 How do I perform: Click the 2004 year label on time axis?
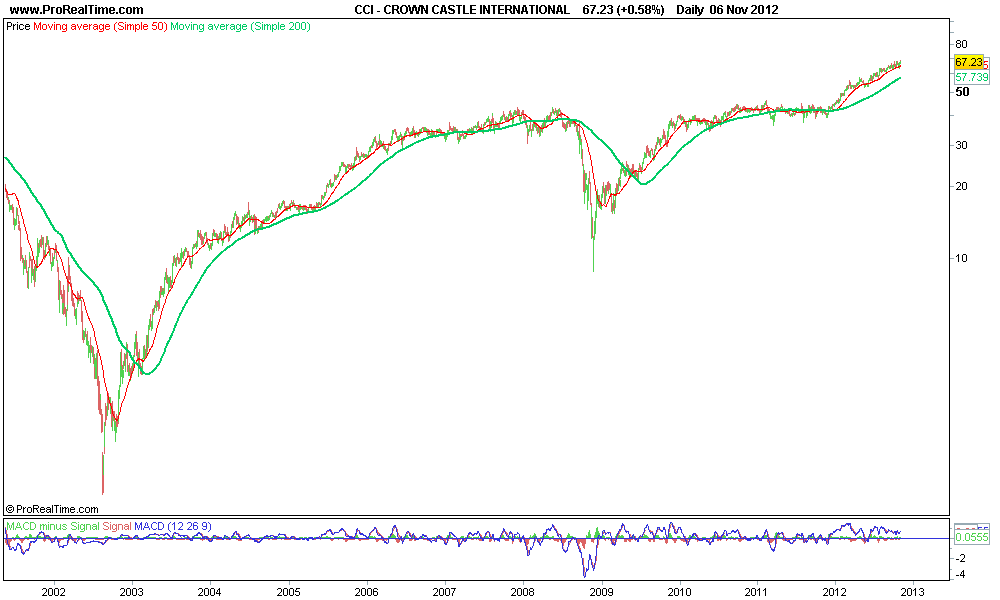(209, 592)
